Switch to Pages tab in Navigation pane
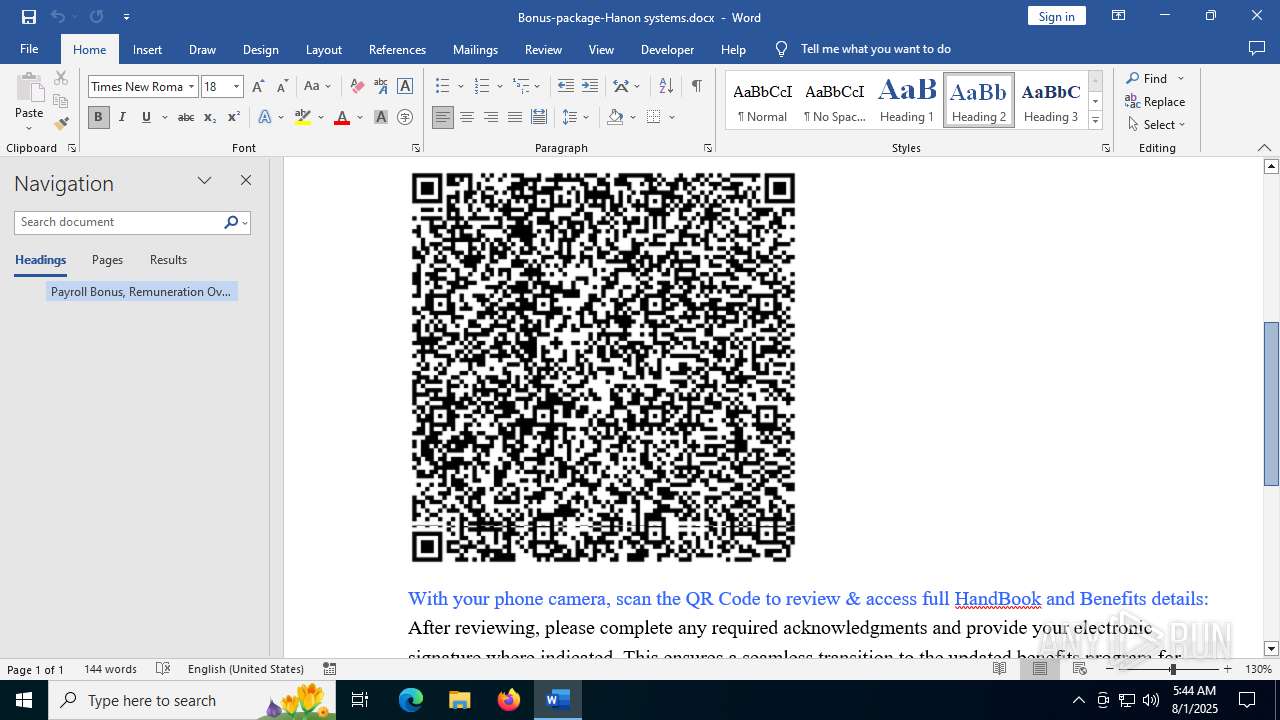The height and width of the screenshot is (720, 1280). [x=107, y=260]
